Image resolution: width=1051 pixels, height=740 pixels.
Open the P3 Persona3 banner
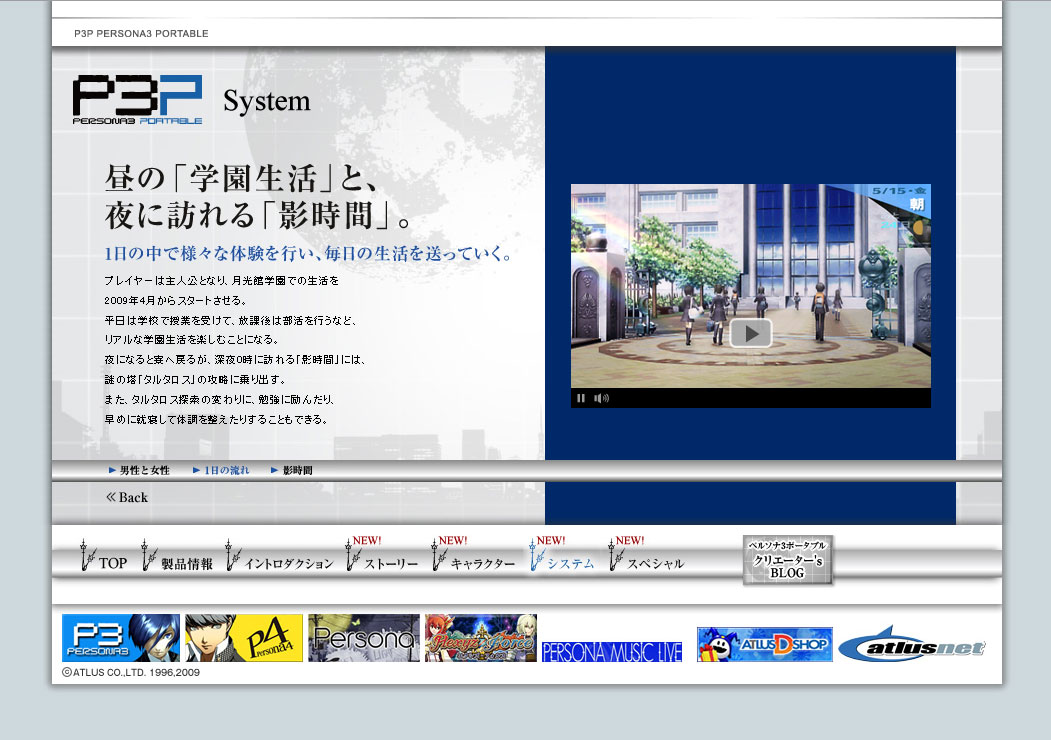tap(121, 638)
